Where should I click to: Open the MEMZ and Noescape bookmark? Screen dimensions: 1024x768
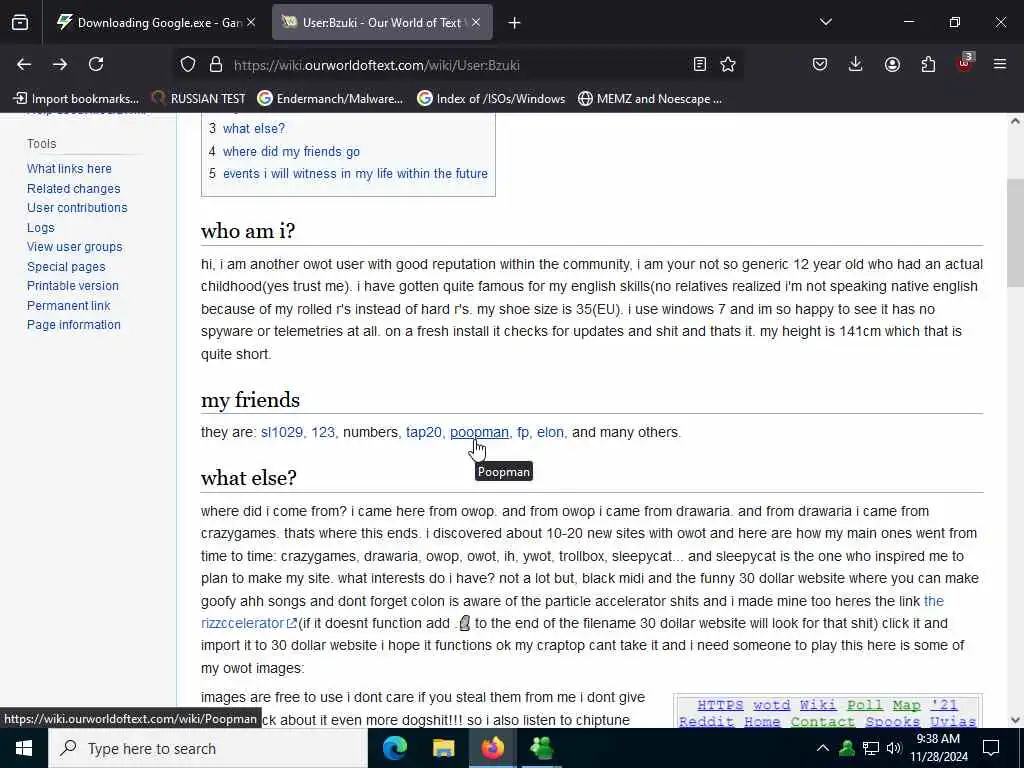[x=650, y=99]
